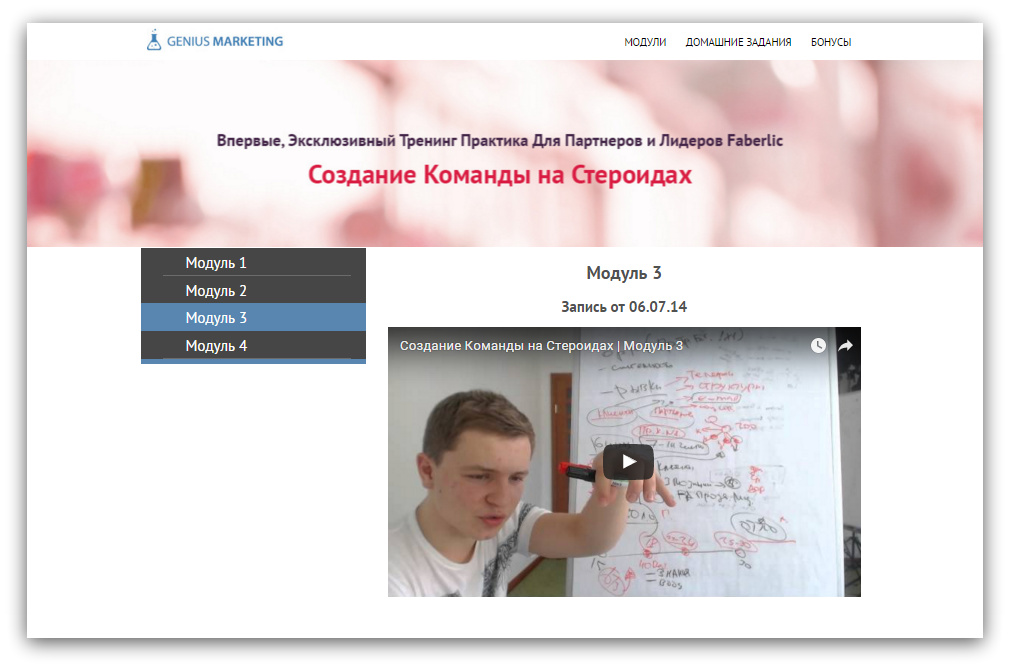1010x669 pixels.
Task: Click the Genius Marketing flask logo icon
Action: click(153, 40)
